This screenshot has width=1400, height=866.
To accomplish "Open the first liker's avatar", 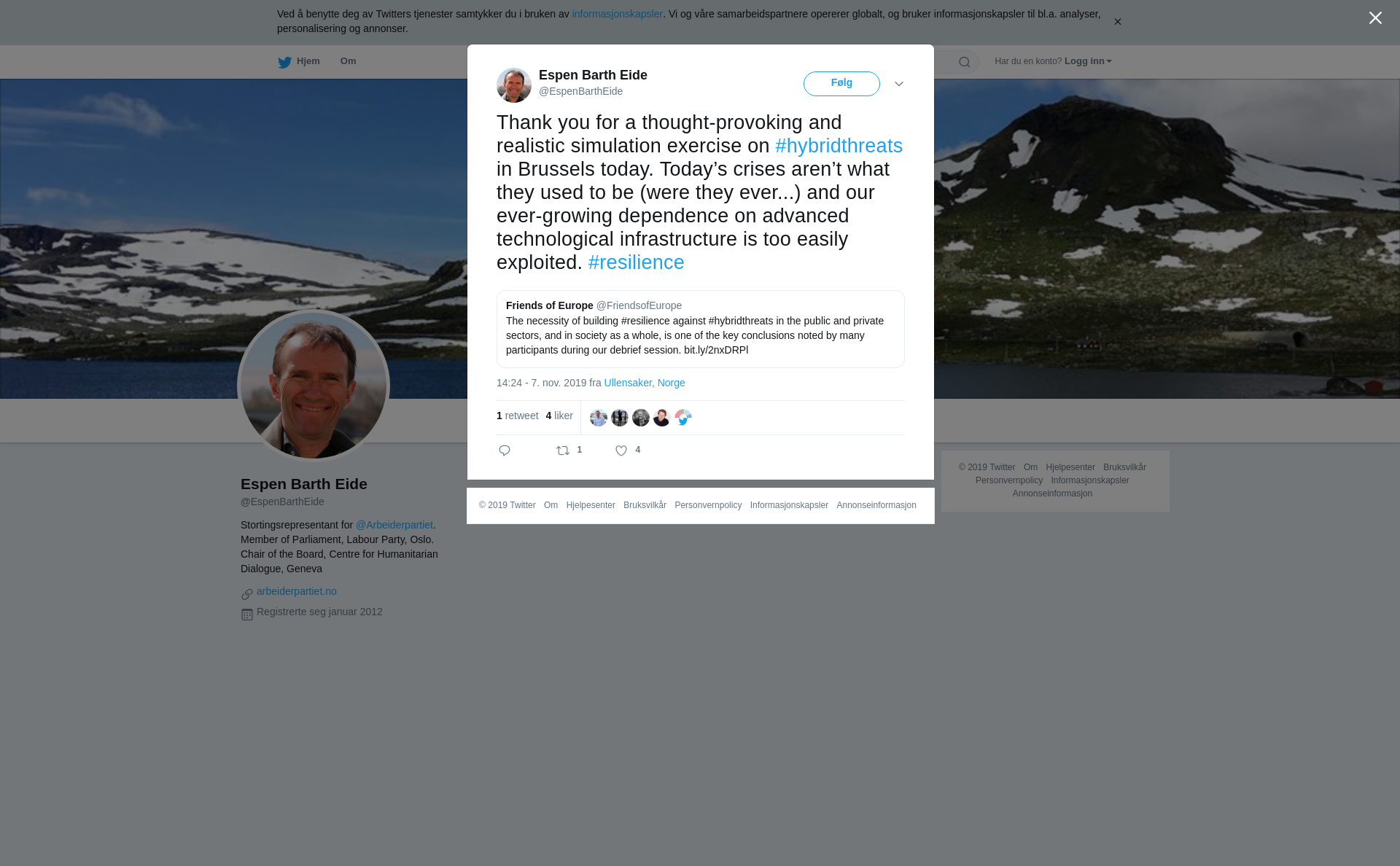I will [599, 418].
